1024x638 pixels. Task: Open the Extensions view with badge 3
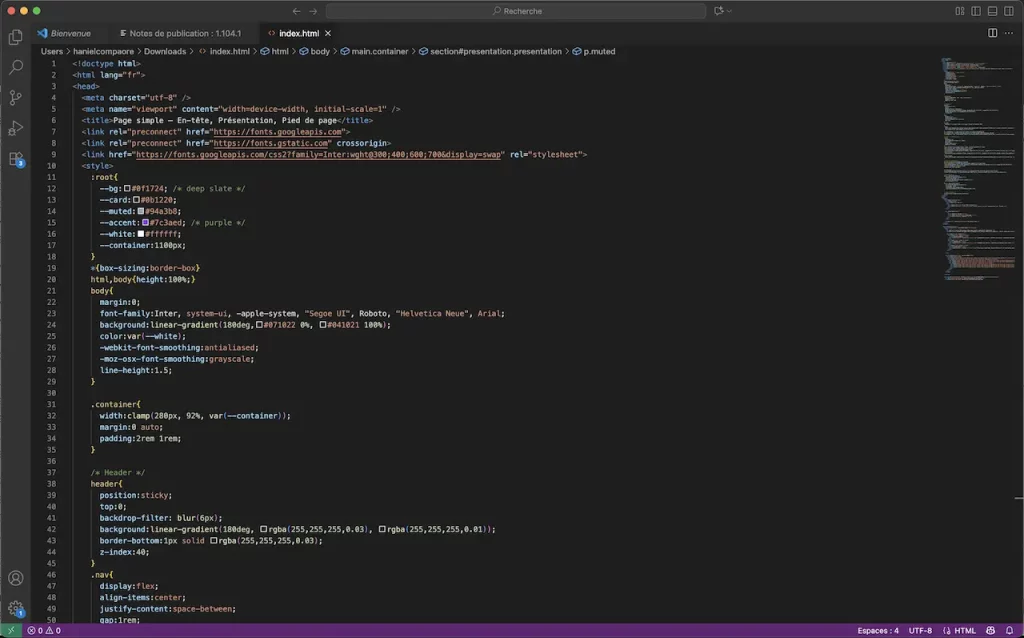[14, 160]
